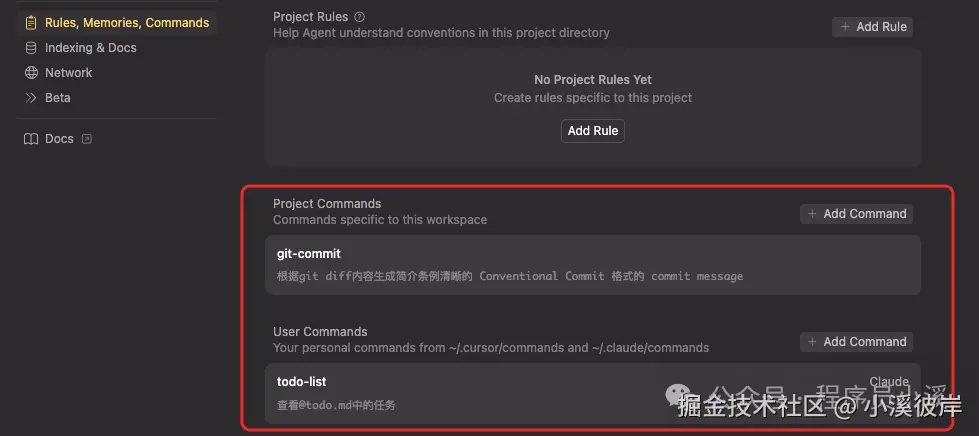The height and width of the screenshot is (436, 979).
Task: Open the git-commit project command
Action: point(309,254)
